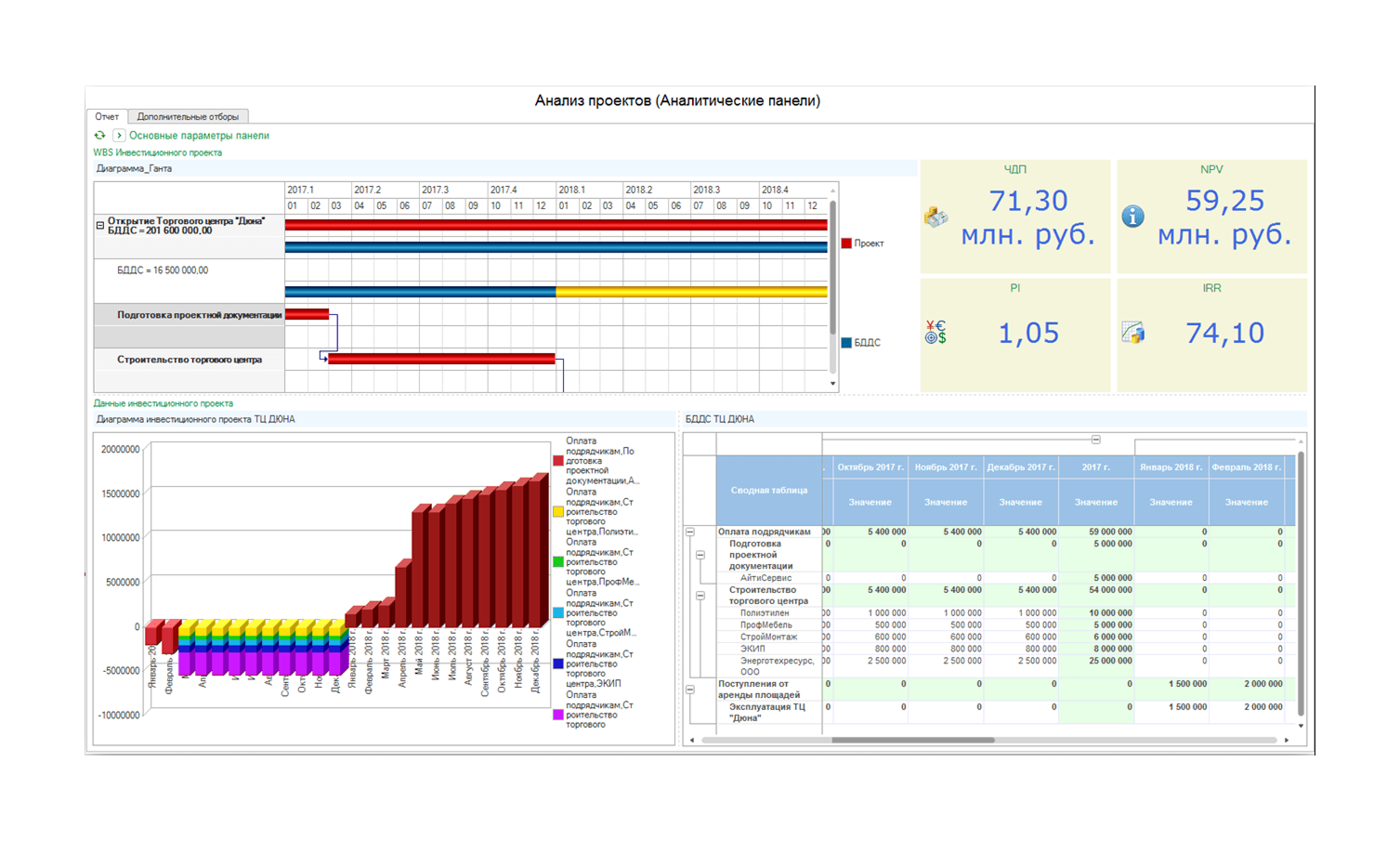
Task: Click blue БДДС legend swatch
Action: coord(846,343)
